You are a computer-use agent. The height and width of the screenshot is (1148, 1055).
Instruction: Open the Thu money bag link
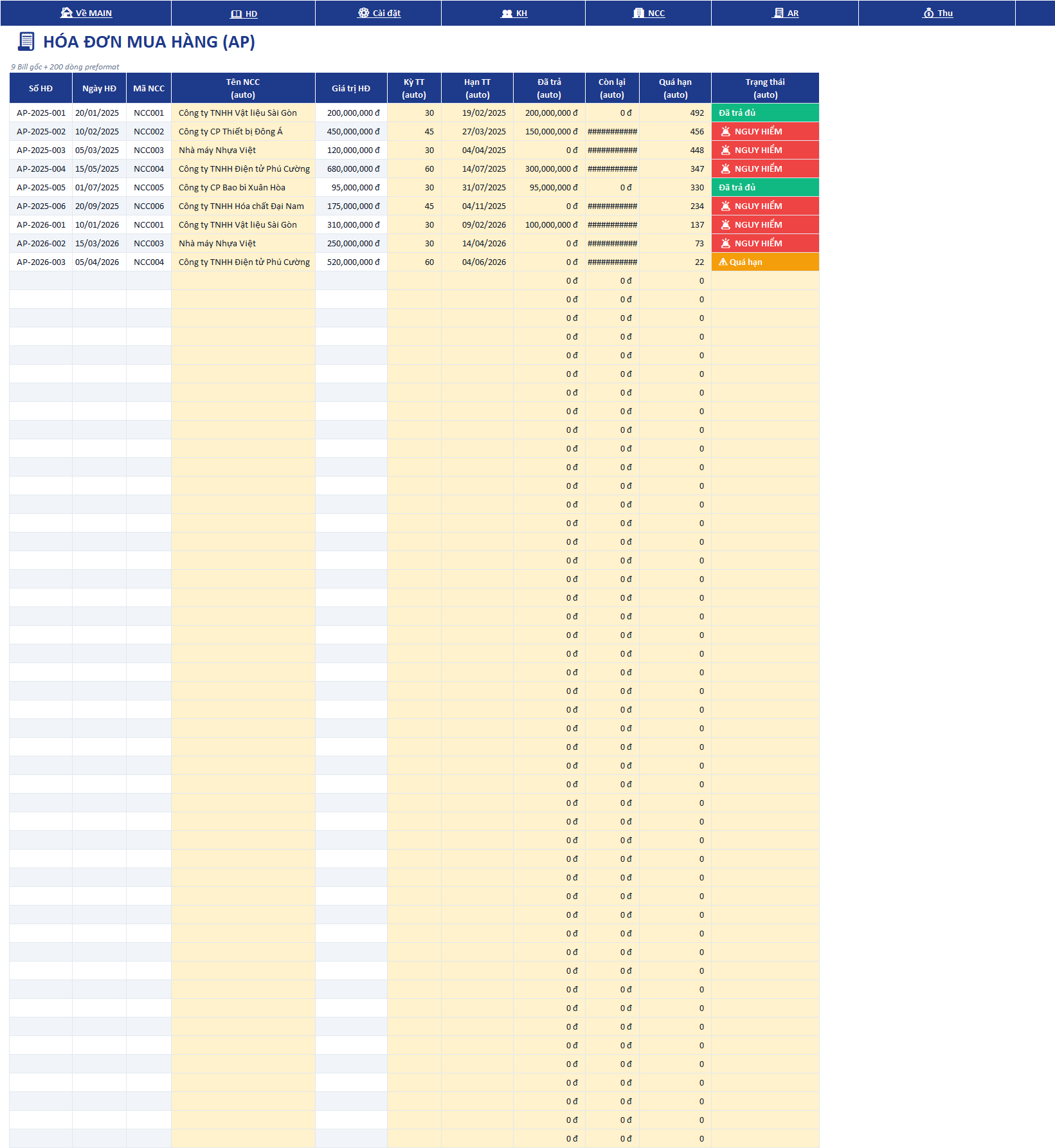point(937,13)
